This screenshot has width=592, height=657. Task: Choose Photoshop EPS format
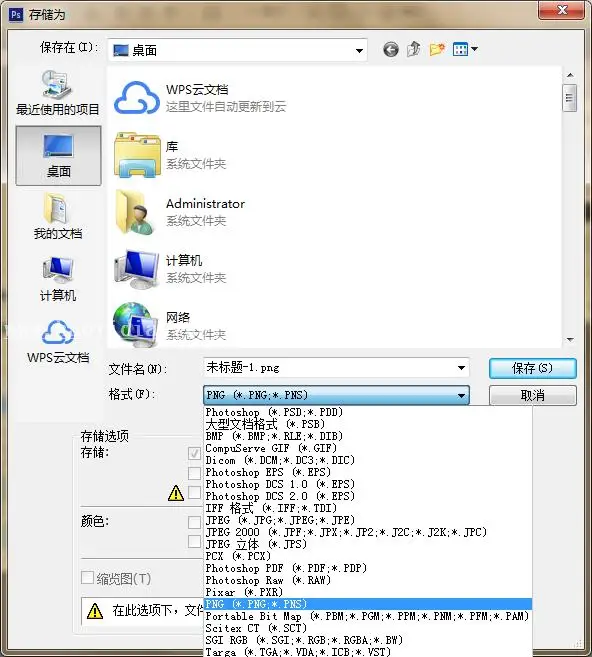coord(368,472)
